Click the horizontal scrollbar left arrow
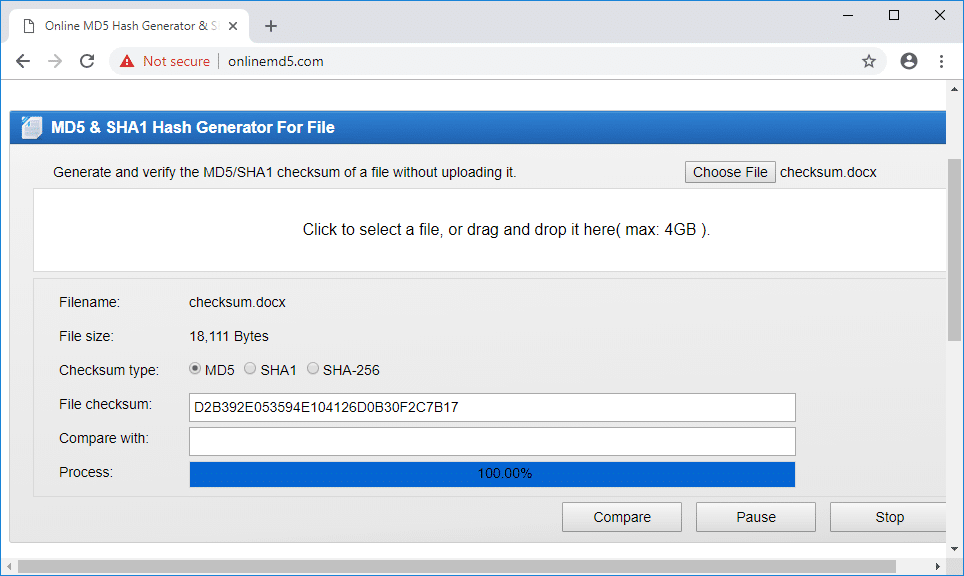Viewport: 964px width, 576px height. click(x=9, y=566)
